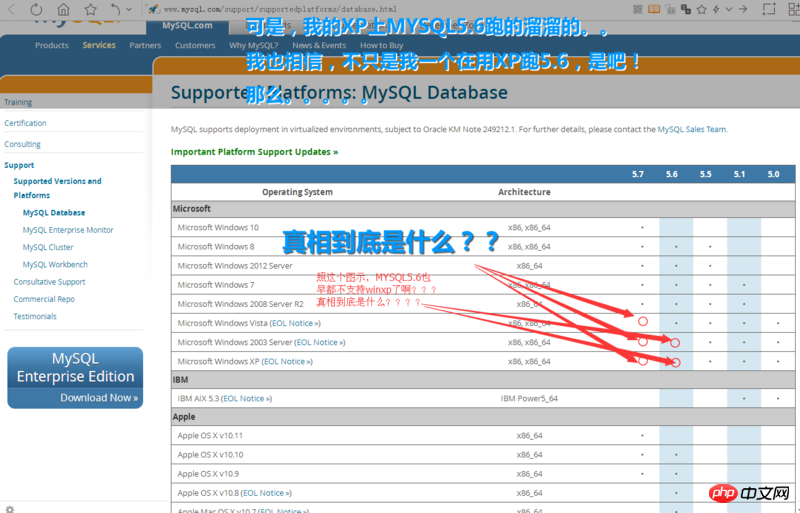This screenshot has height=513, width=800.
Task: Click the 5.1 version column header
Action: [739, 174]
